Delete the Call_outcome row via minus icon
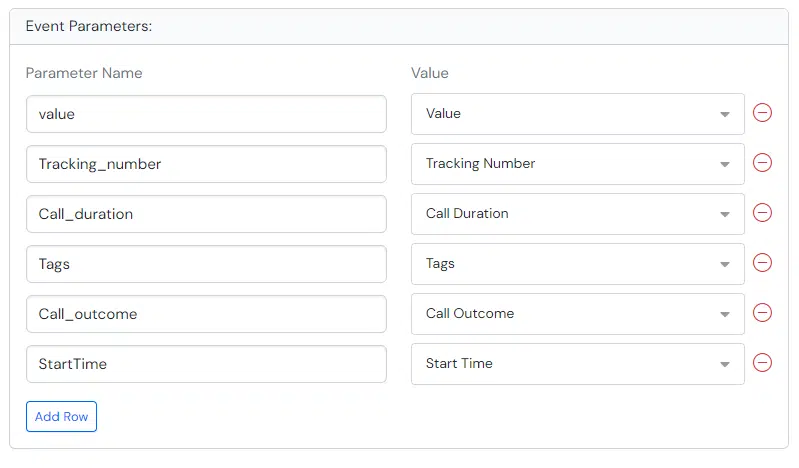 (762, 313)
